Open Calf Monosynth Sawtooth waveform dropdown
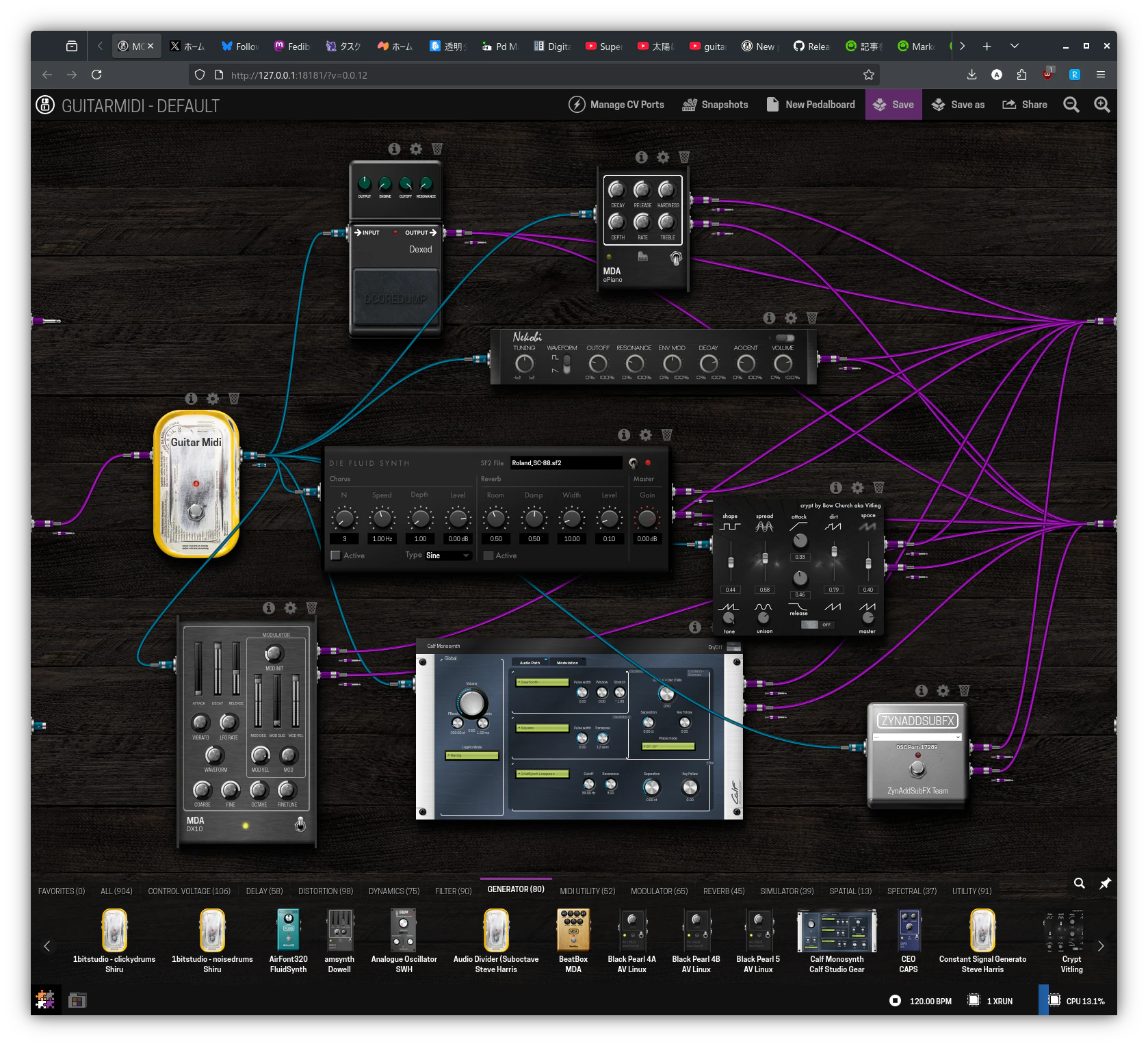1148x1046 pixels. (543, 682)
